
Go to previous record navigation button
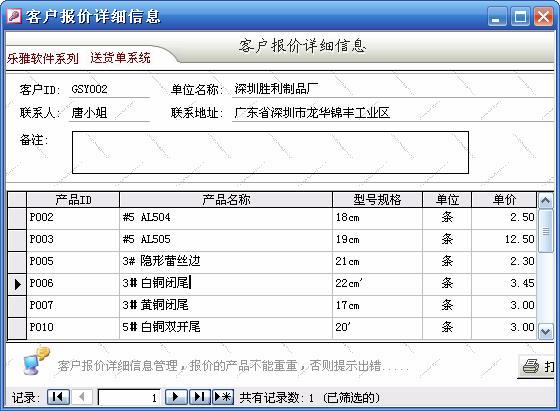click(x=82, y=397)
